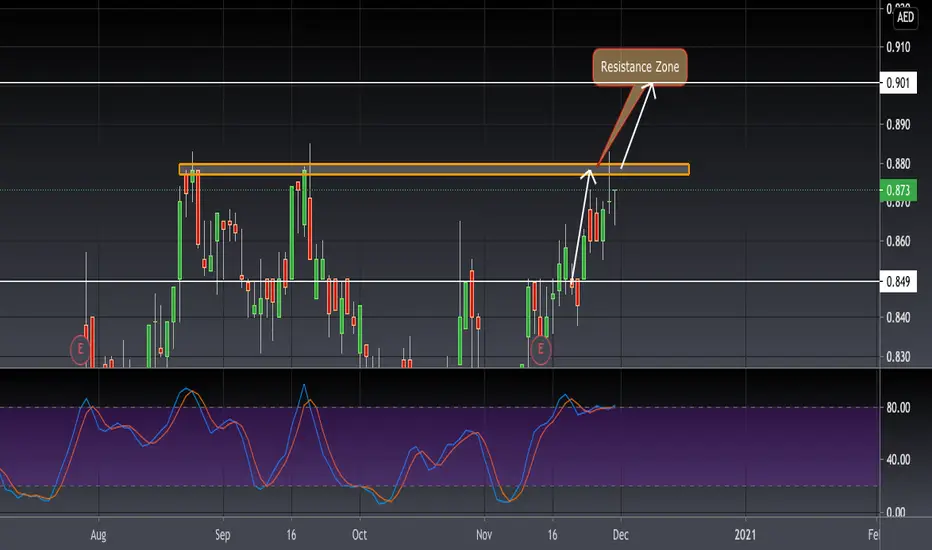The height and width of the screenshot is (550, 932).
Task: Select the orange resistance rectangle drawing
Action: 434,169
